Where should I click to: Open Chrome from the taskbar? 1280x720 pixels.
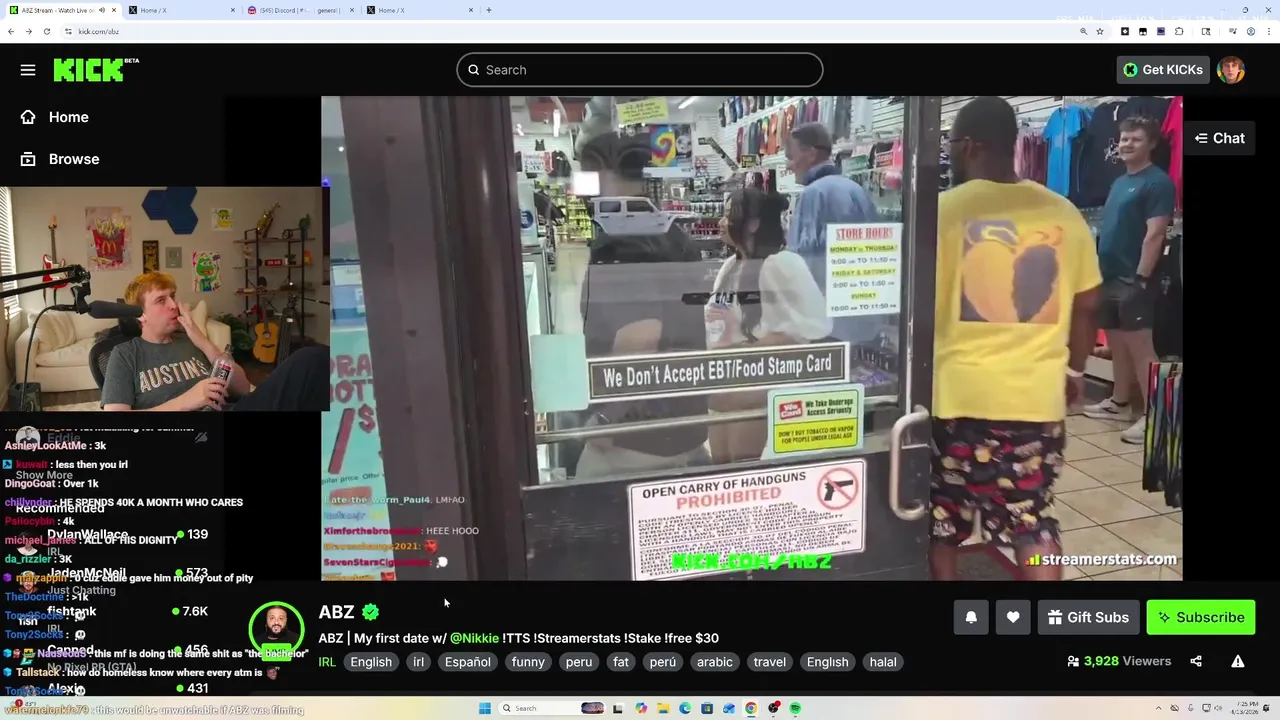751,708
